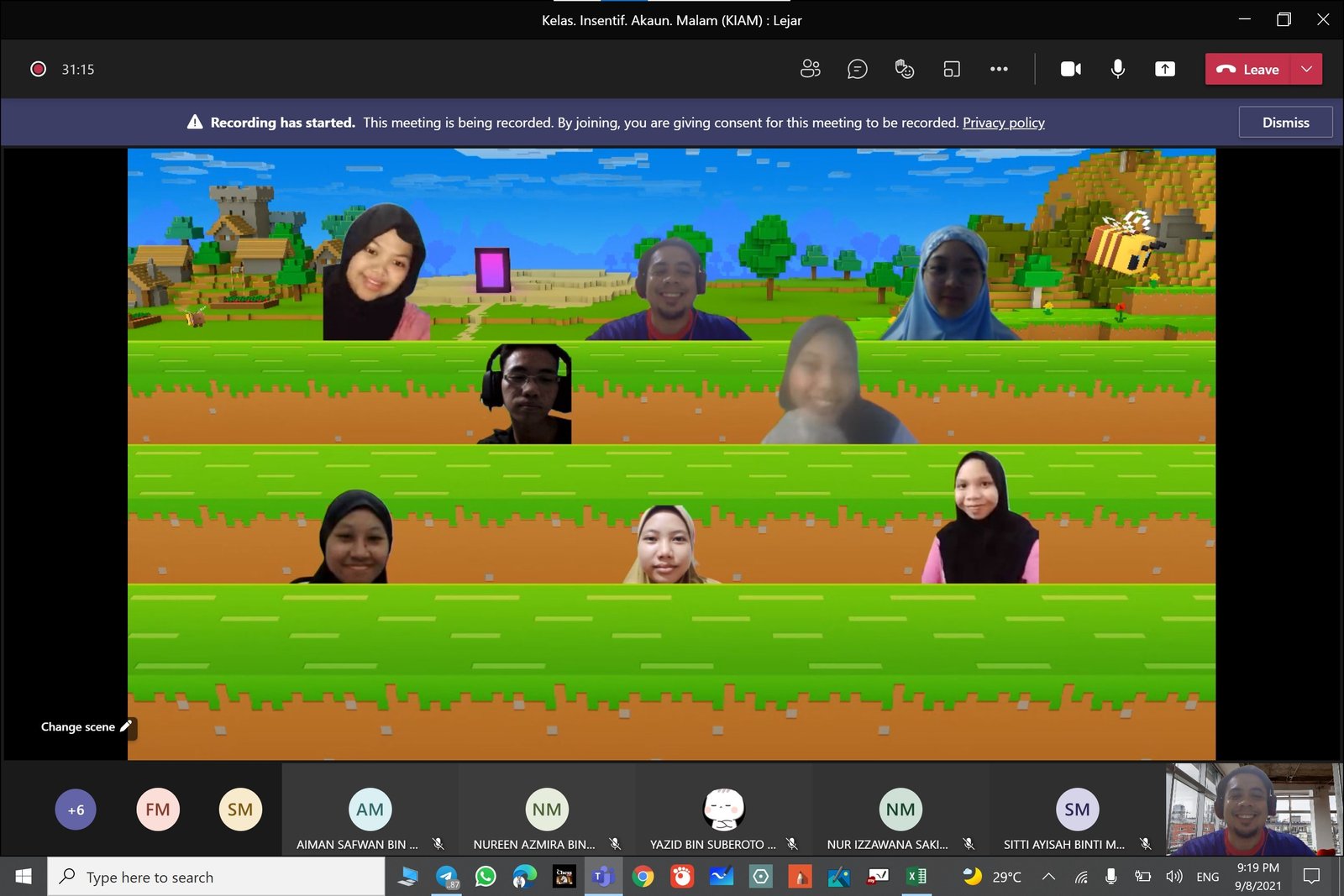Show the +6 additional participants
The height and width of the screenshot is (896, 1344).
pyautogui.click(x=76, y=810)
